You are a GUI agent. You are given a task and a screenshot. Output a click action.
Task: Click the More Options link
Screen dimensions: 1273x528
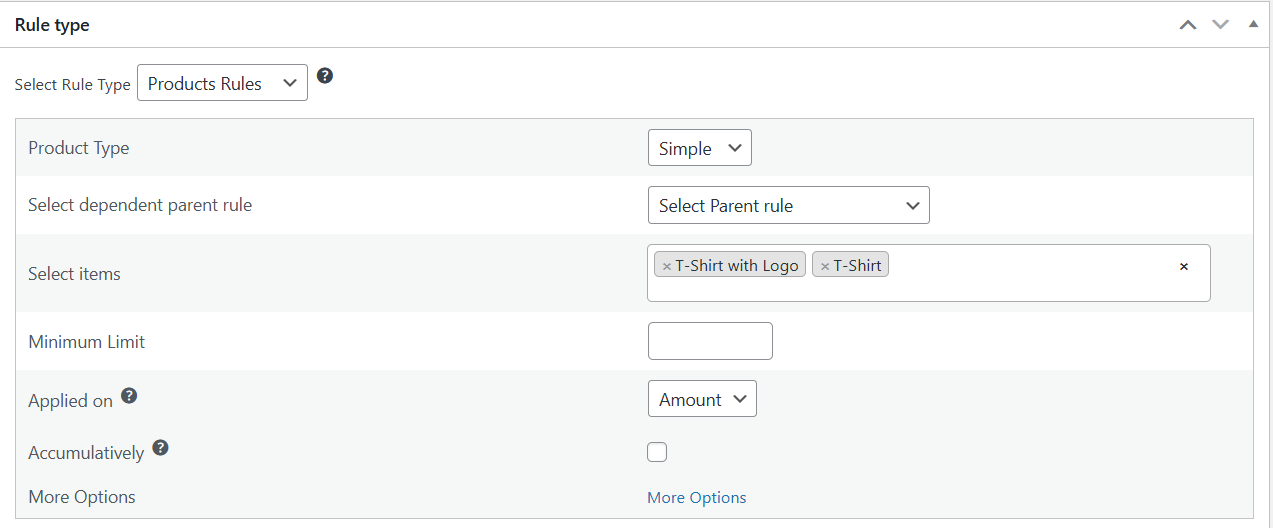coord(696,497)
